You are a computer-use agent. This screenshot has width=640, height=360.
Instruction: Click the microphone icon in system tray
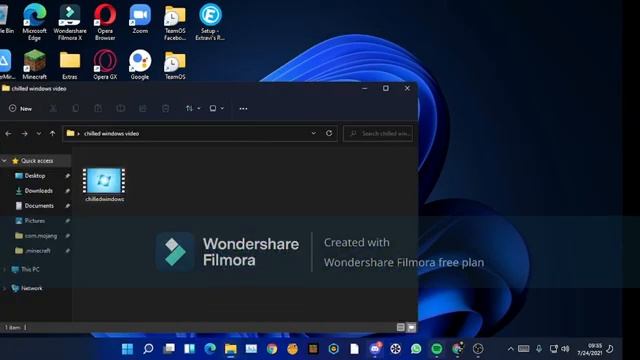(539, 349)
